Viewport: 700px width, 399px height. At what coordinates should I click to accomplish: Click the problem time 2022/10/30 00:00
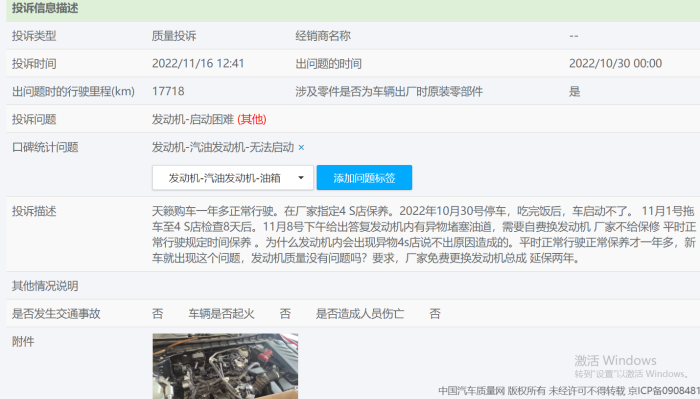click(x=615, y=63)
